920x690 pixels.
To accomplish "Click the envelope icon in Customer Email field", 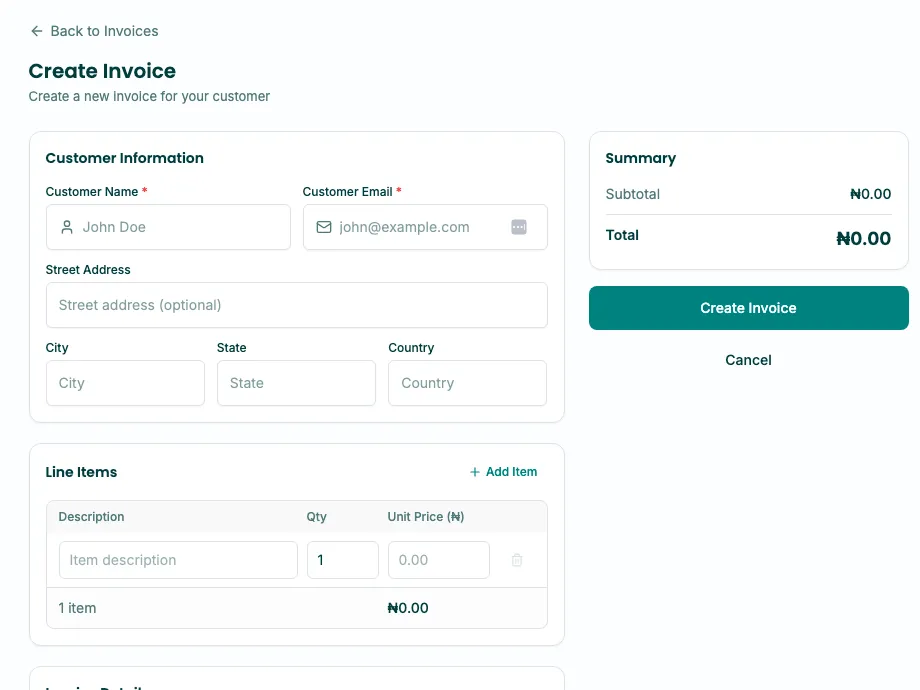I will tap(324, 227).
